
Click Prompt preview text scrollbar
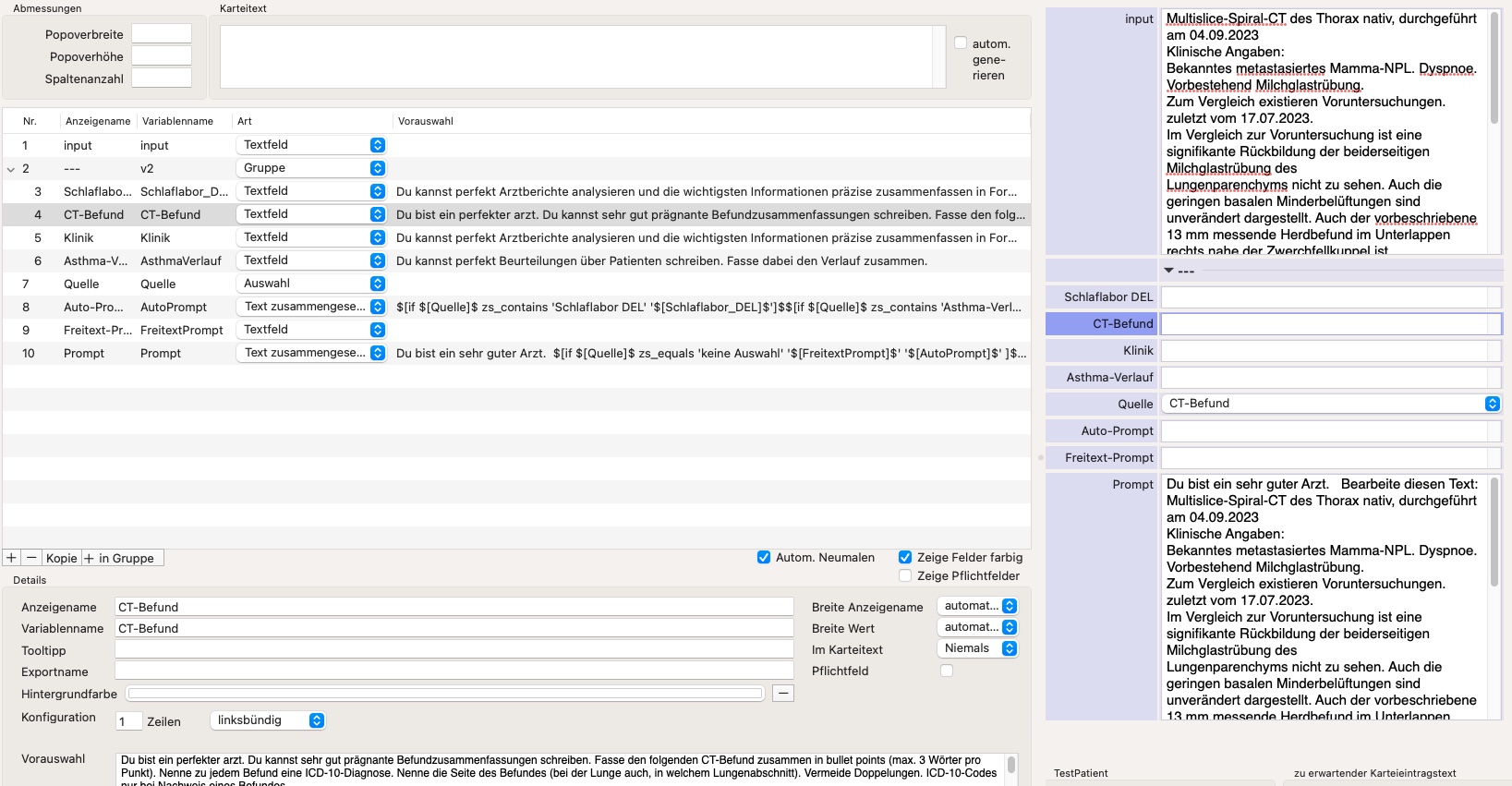[x=1494, y=533]
